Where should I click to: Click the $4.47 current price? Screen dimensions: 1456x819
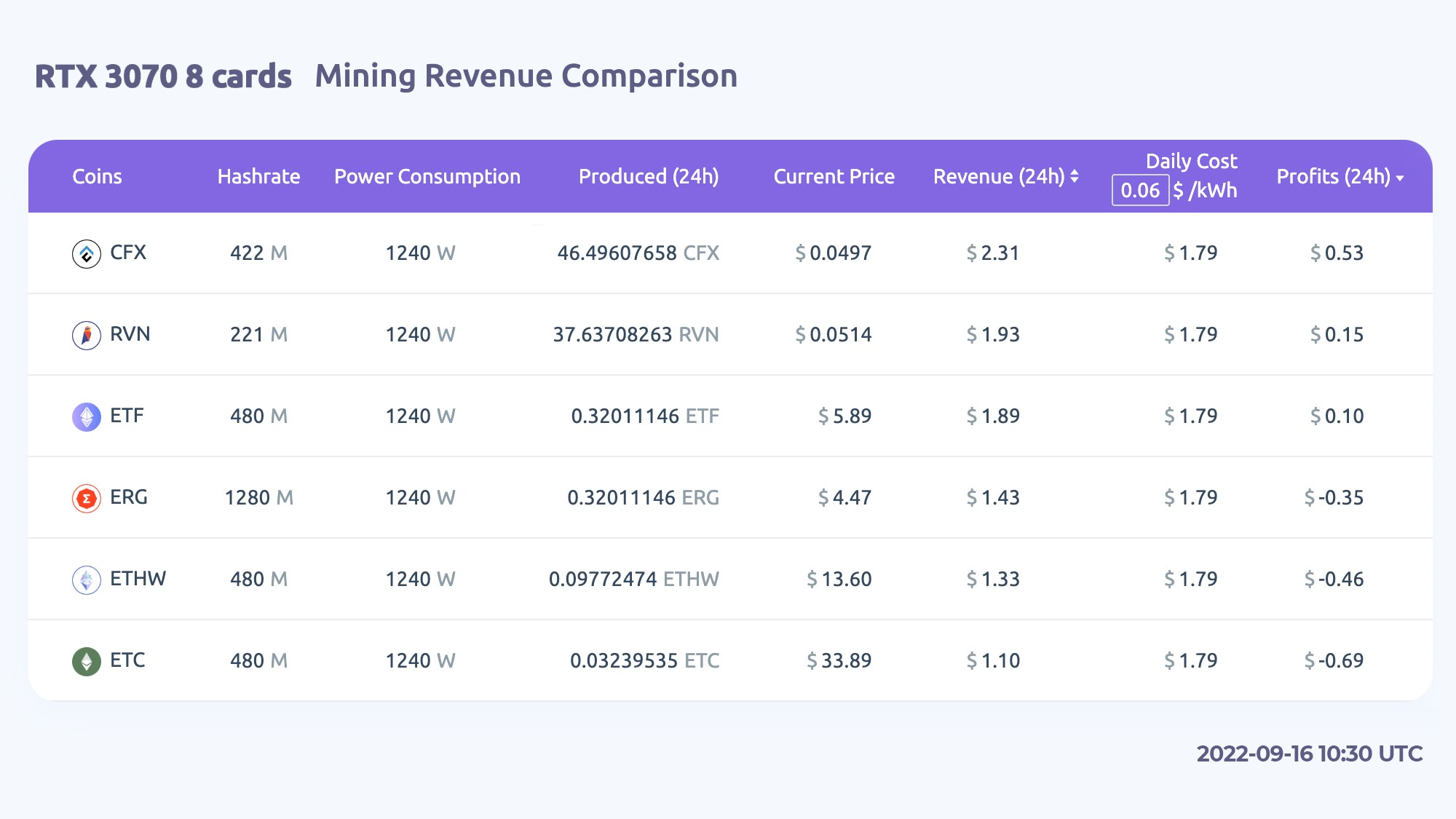click(x=844, y=497)
